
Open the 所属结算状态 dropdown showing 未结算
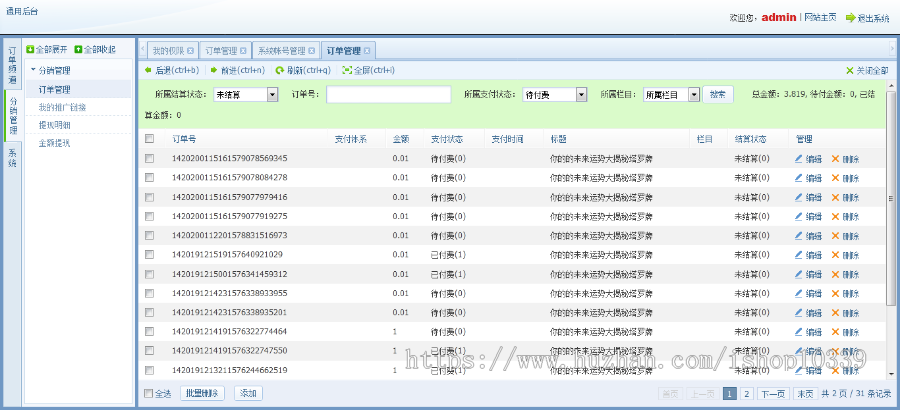pos(246,95)
